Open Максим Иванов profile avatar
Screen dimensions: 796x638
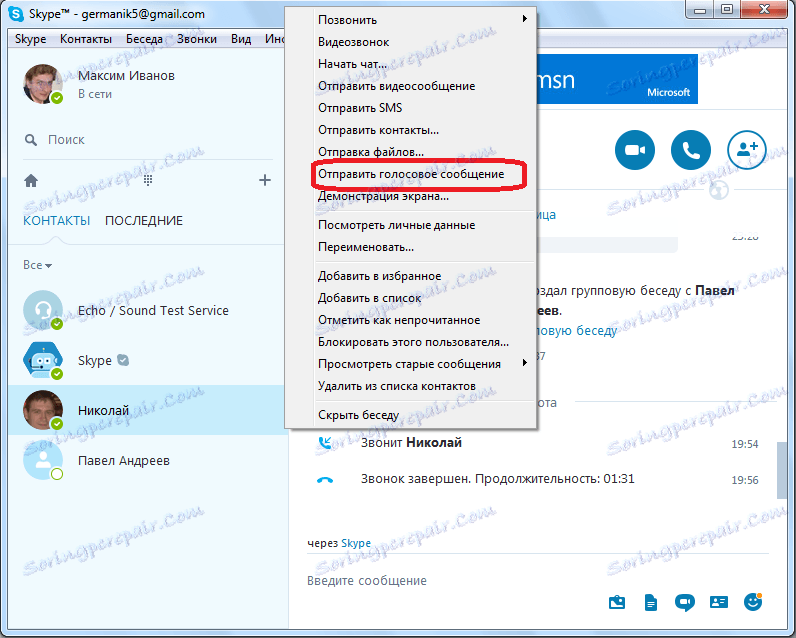pos(43,84)
